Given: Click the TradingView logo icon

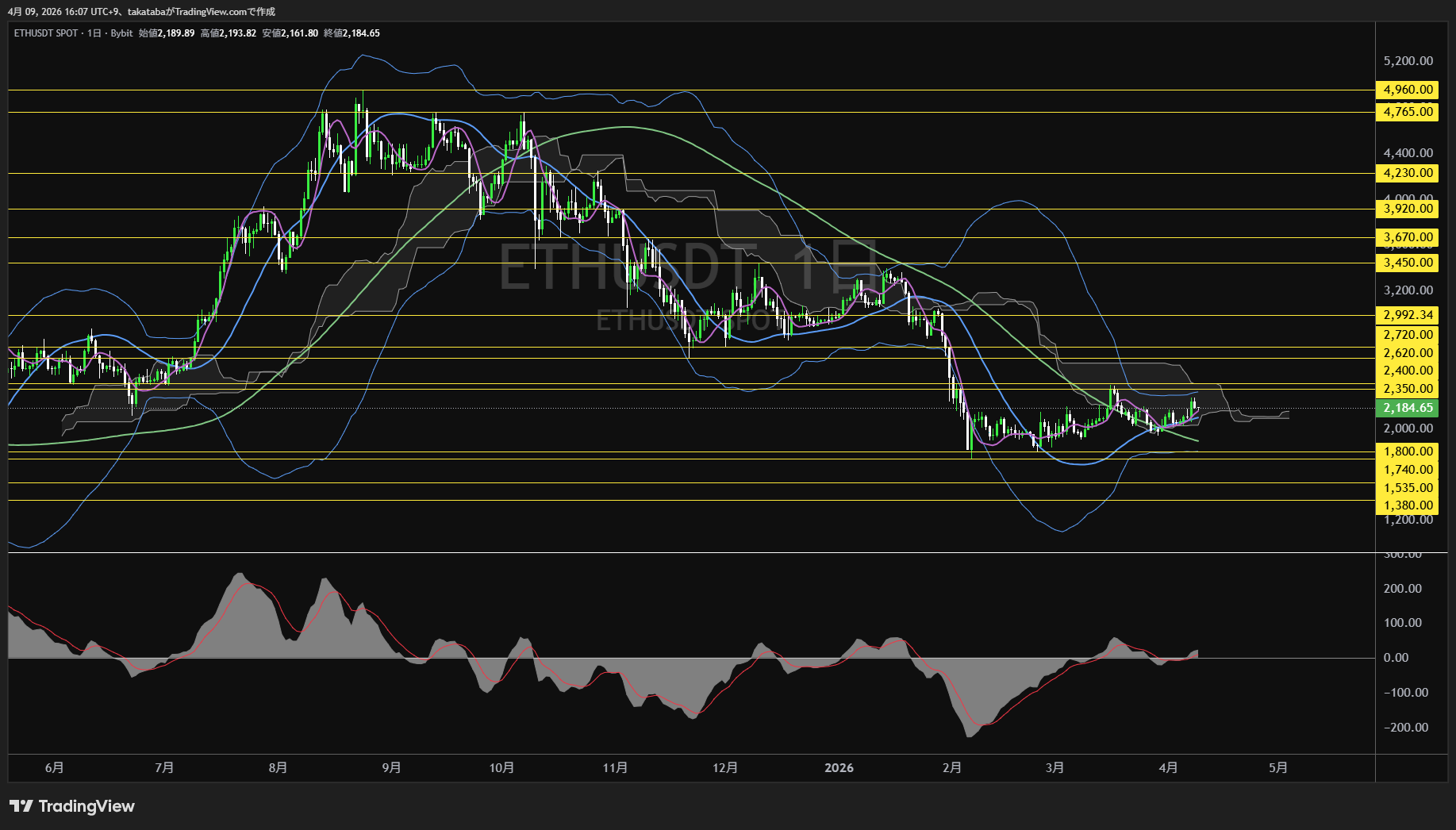Looking at the screenshot, I should pyautogui.click(x=21, y=806).
